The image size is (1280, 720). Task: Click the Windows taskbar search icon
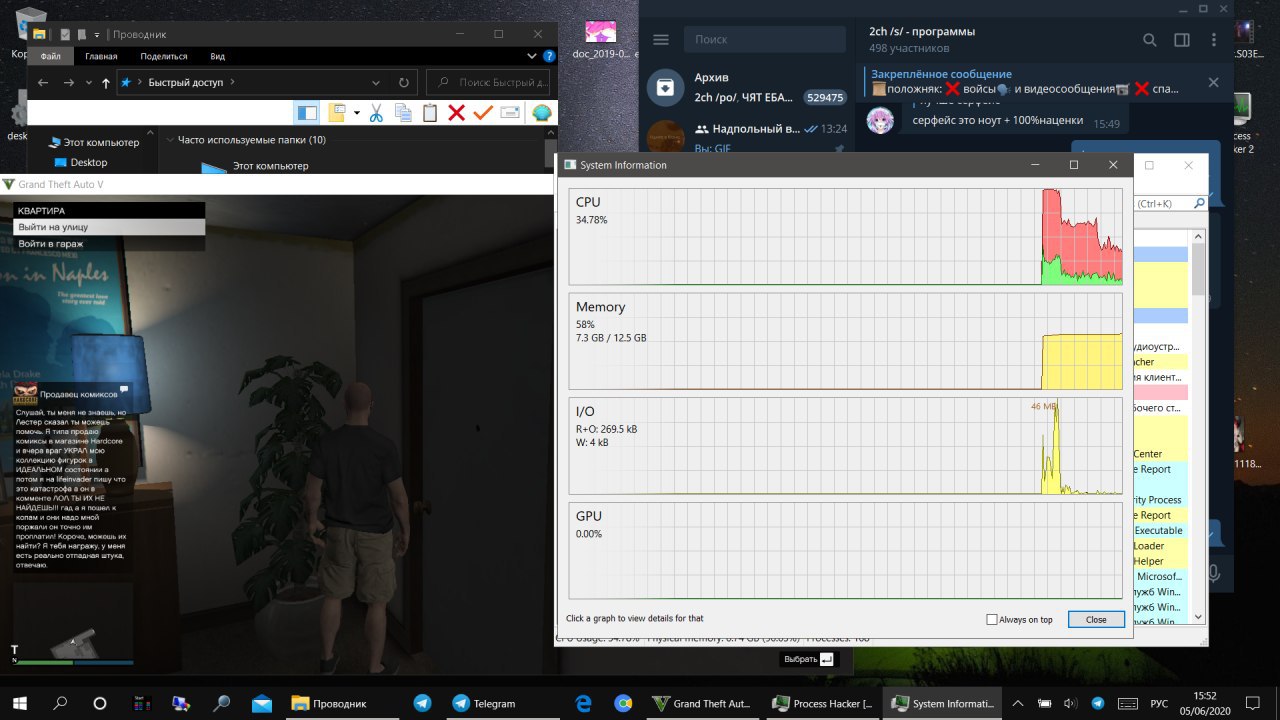pyautogui.click(x=60, y=703)
